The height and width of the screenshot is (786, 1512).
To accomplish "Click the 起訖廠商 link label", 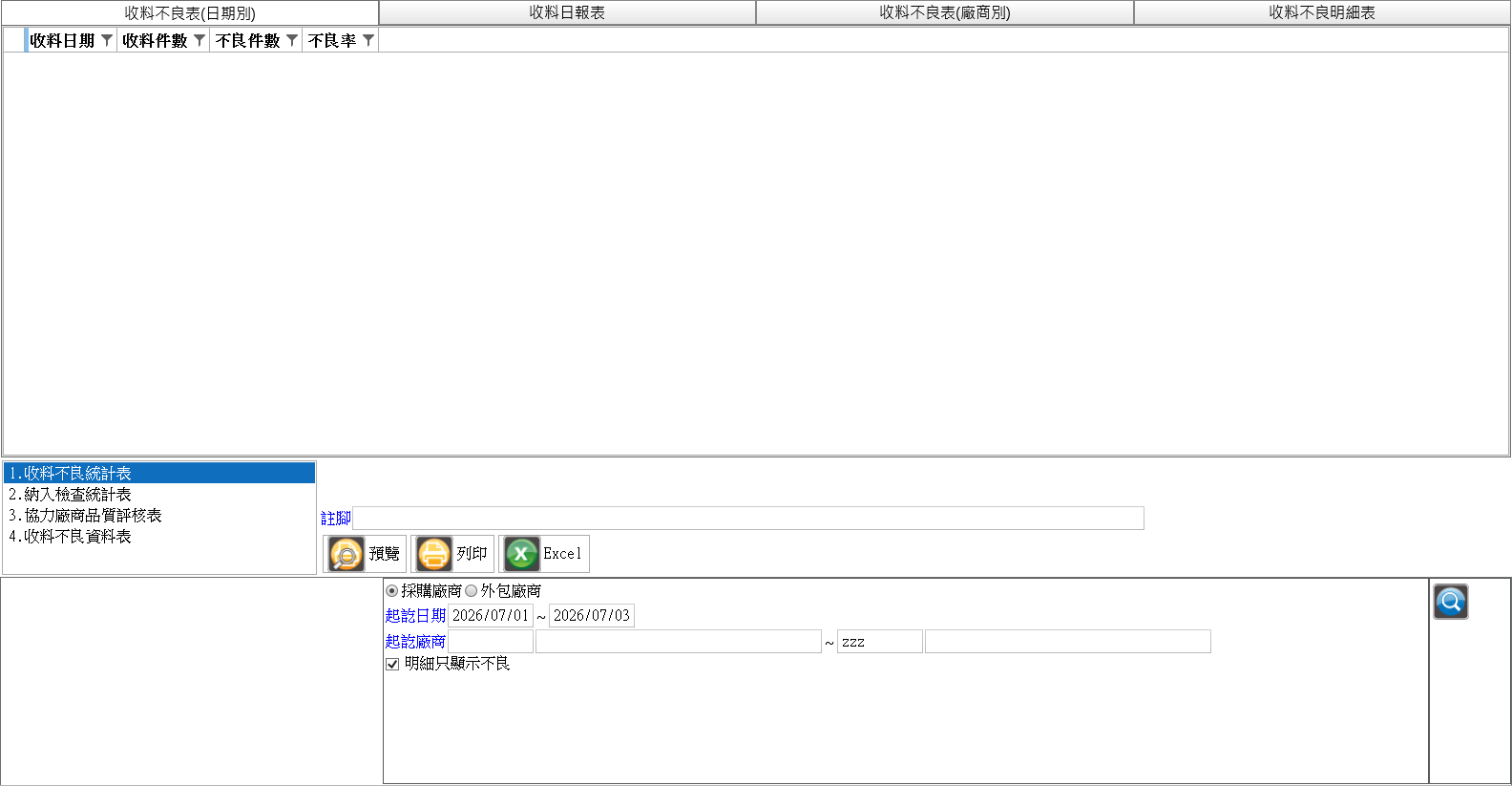I will pos(415,641).
